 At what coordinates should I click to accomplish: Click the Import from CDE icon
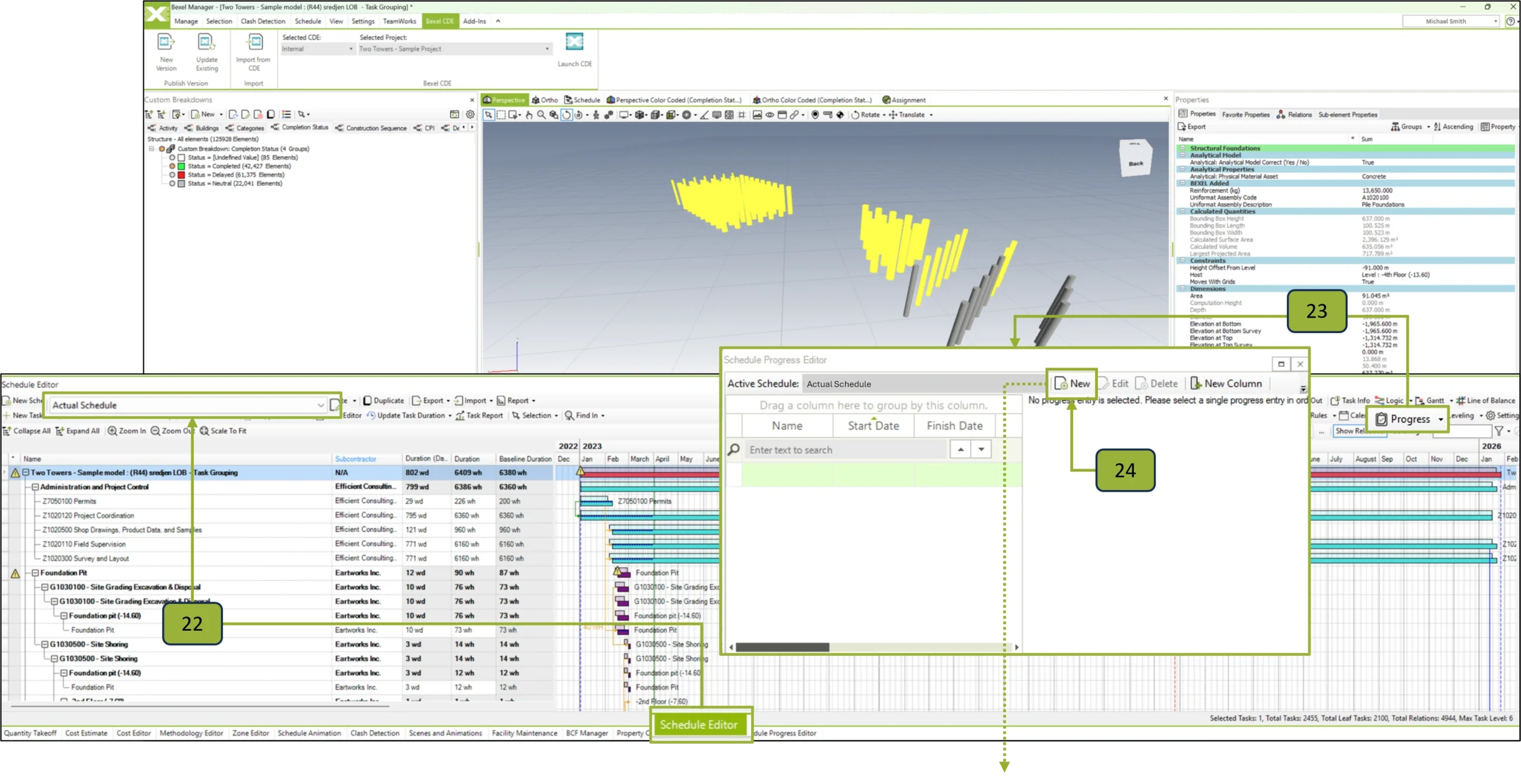click(254, 43)
